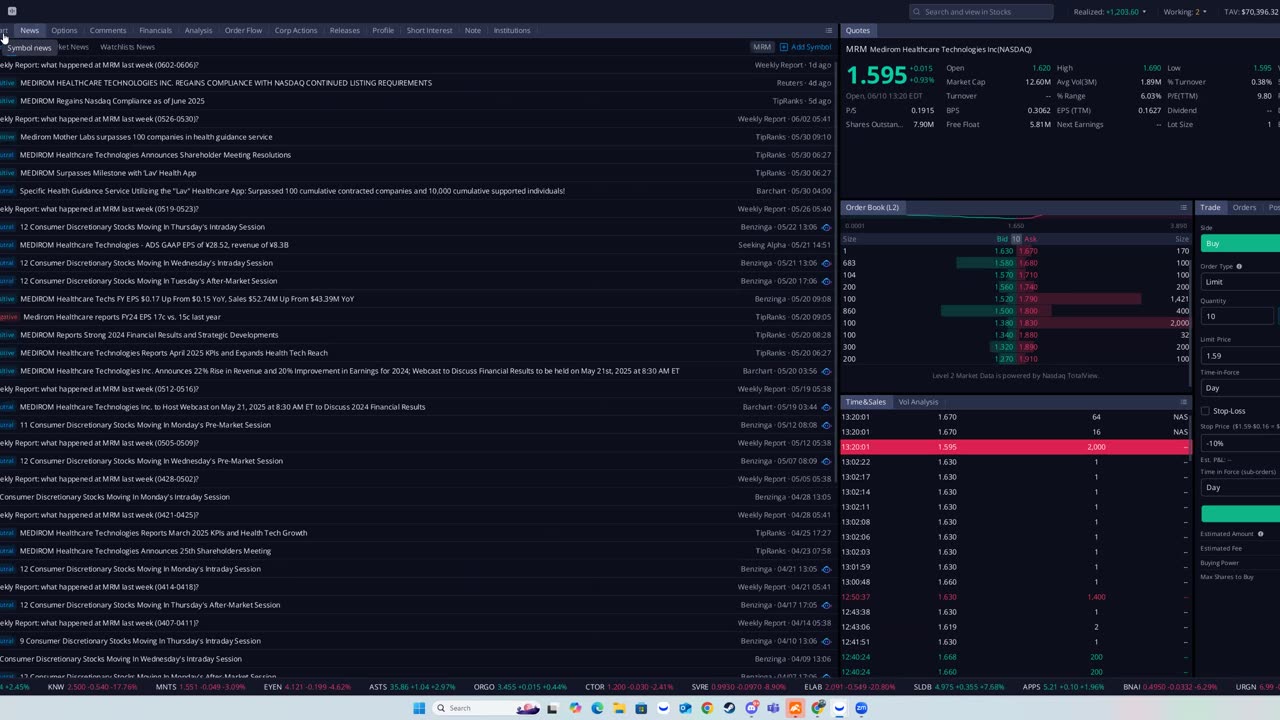Switch to the Vol Analysis tab

point(918,402)
